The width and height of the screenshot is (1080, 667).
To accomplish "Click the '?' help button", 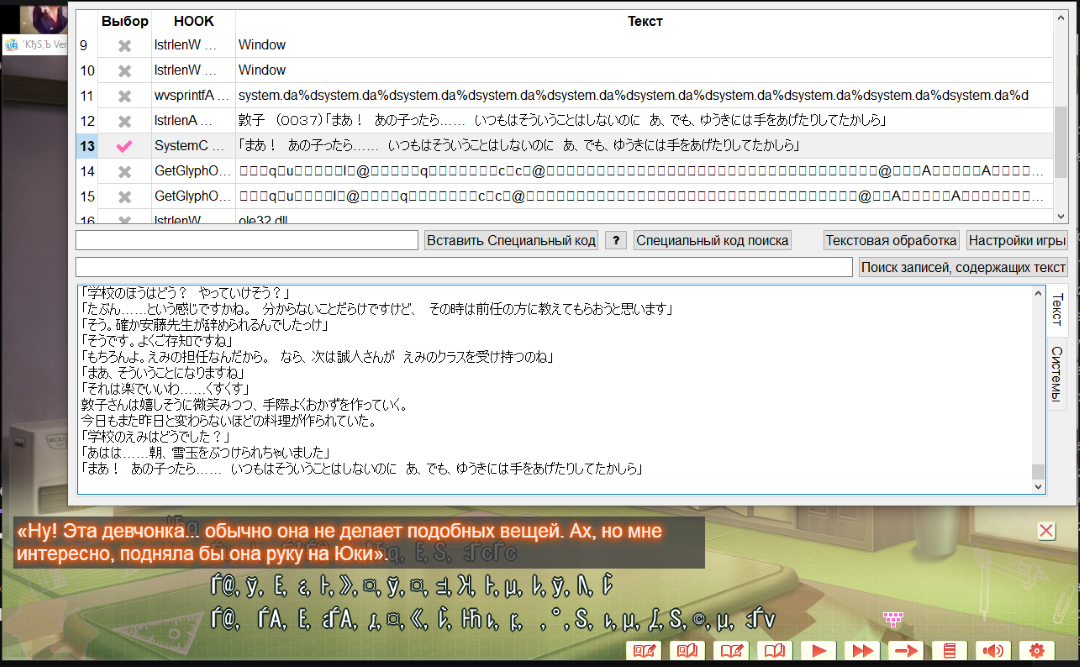I will (616, 240).
